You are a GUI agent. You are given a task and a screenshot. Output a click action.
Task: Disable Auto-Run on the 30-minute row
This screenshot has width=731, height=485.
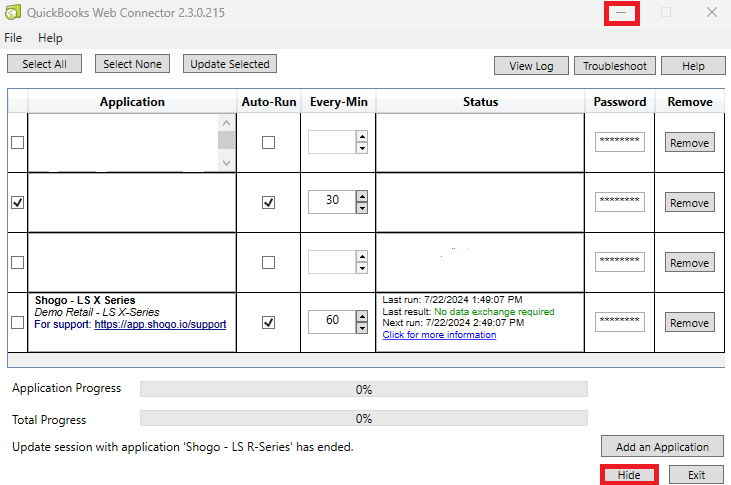[x=269, y=202]
